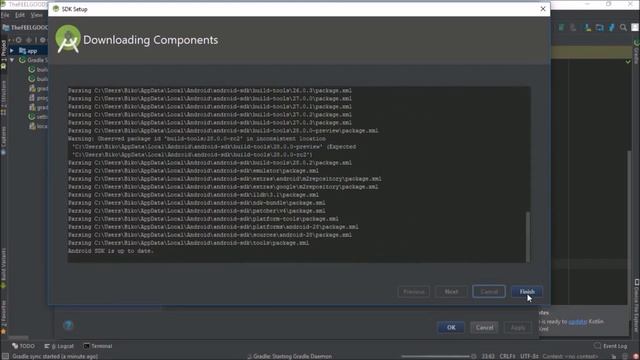
Task: Click the project panel settings gear icon
Action: click(x=42, y=40)
